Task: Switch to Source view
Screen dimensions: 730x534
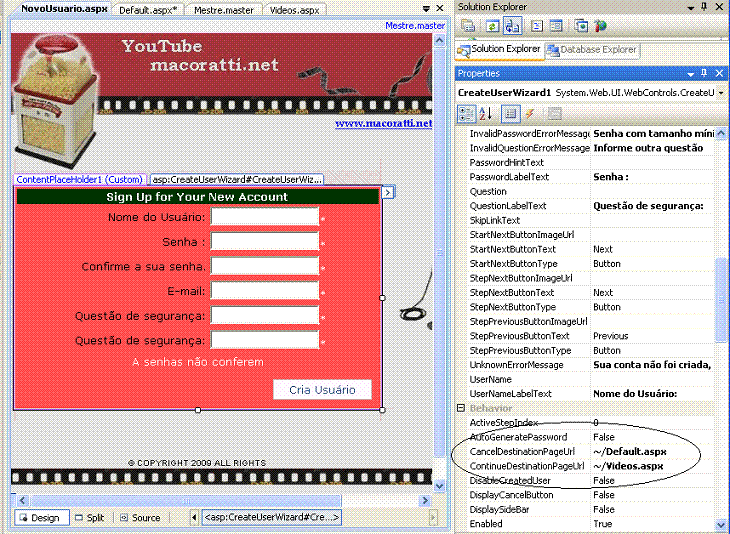Action: (x=140, y=517)
